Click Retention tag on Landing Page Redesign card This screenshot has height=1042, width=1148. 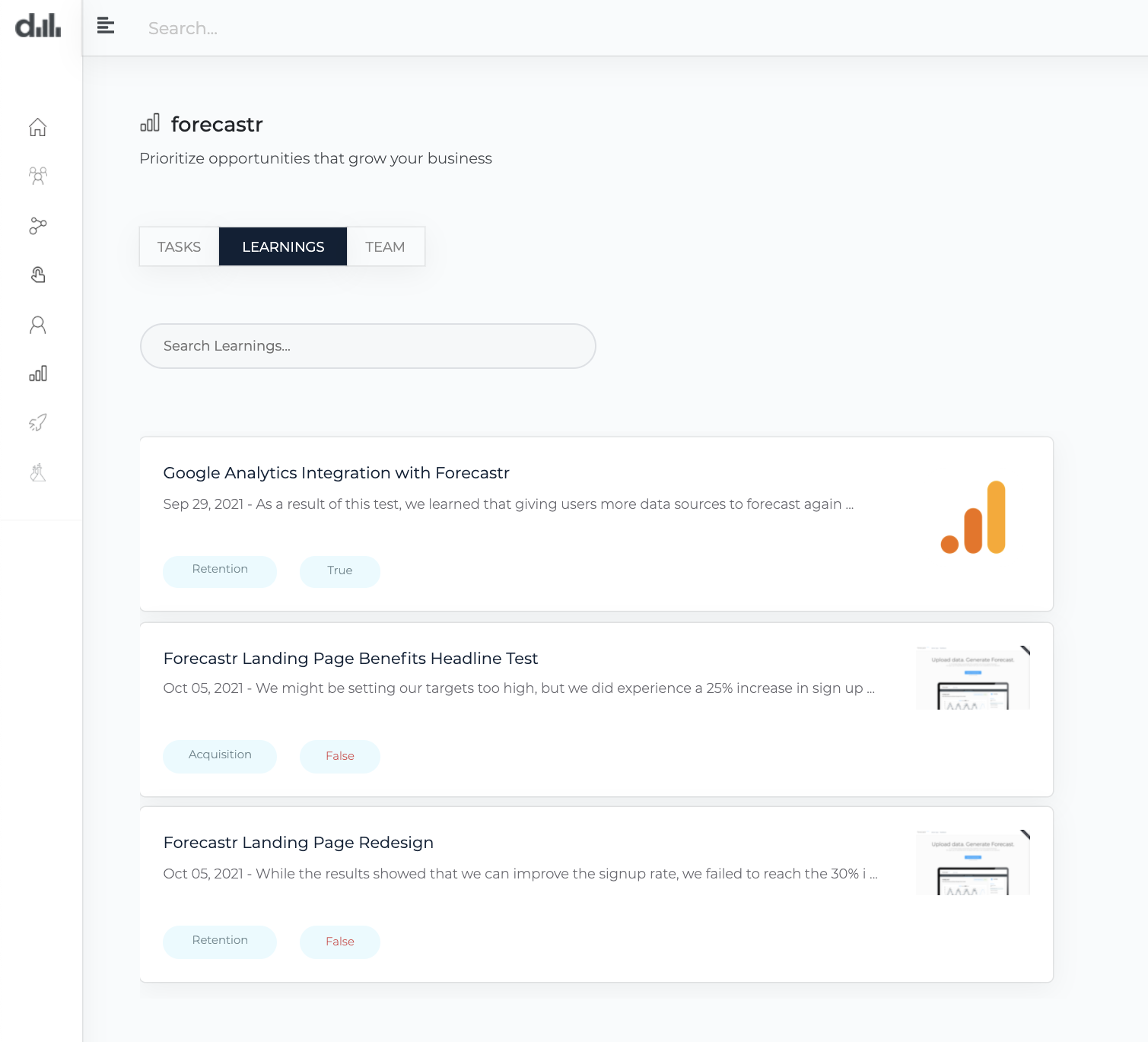click(x=220, y=942)
